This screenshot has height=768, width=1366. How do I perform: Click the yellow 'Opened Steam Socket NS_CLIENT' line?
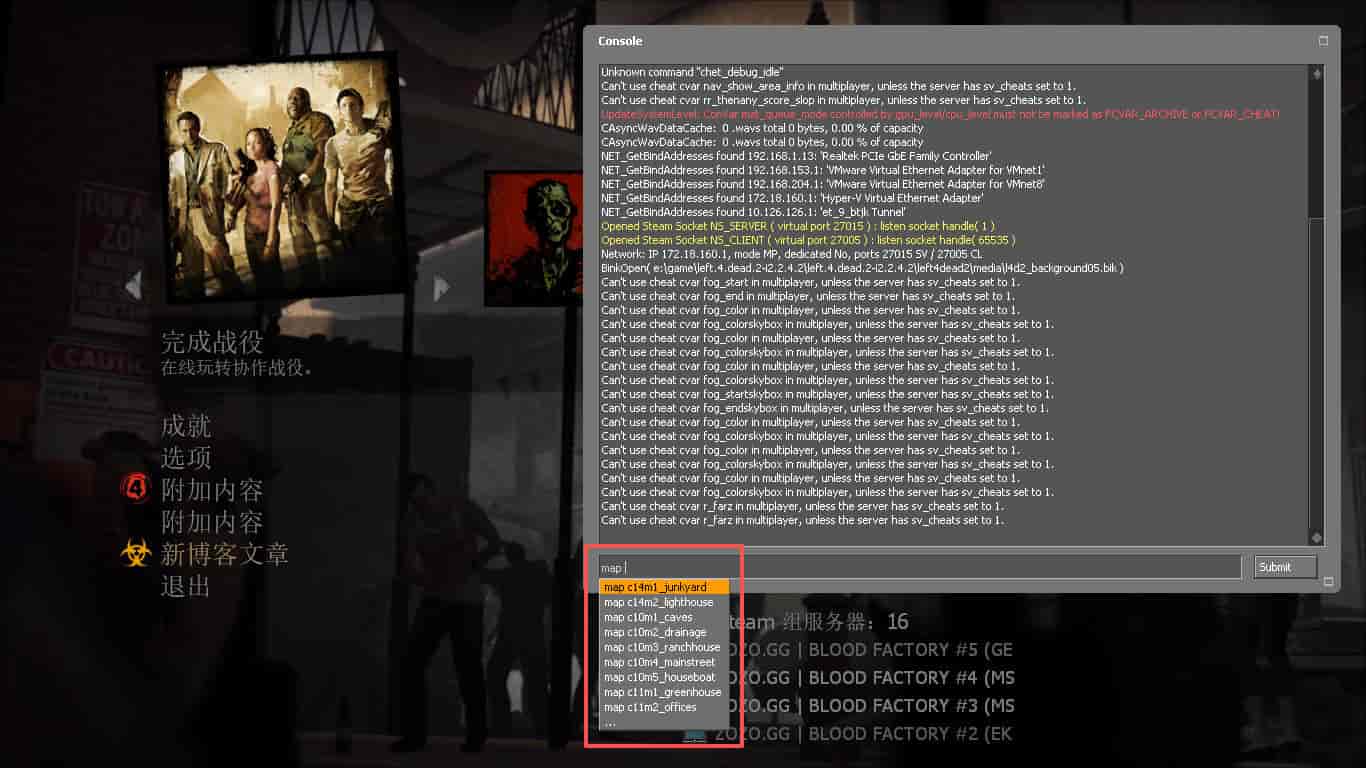808,240
